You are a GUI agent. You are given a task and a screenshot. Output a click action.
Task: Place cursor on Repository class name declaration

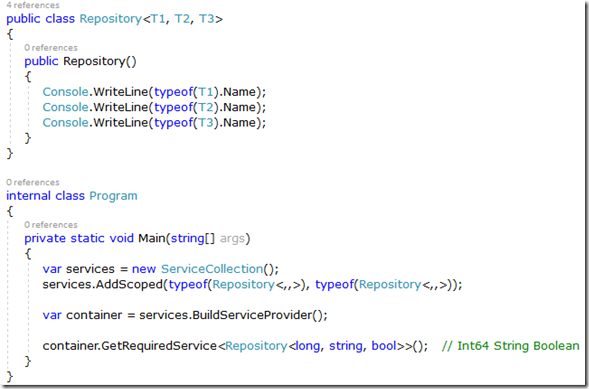click(111, 19)
